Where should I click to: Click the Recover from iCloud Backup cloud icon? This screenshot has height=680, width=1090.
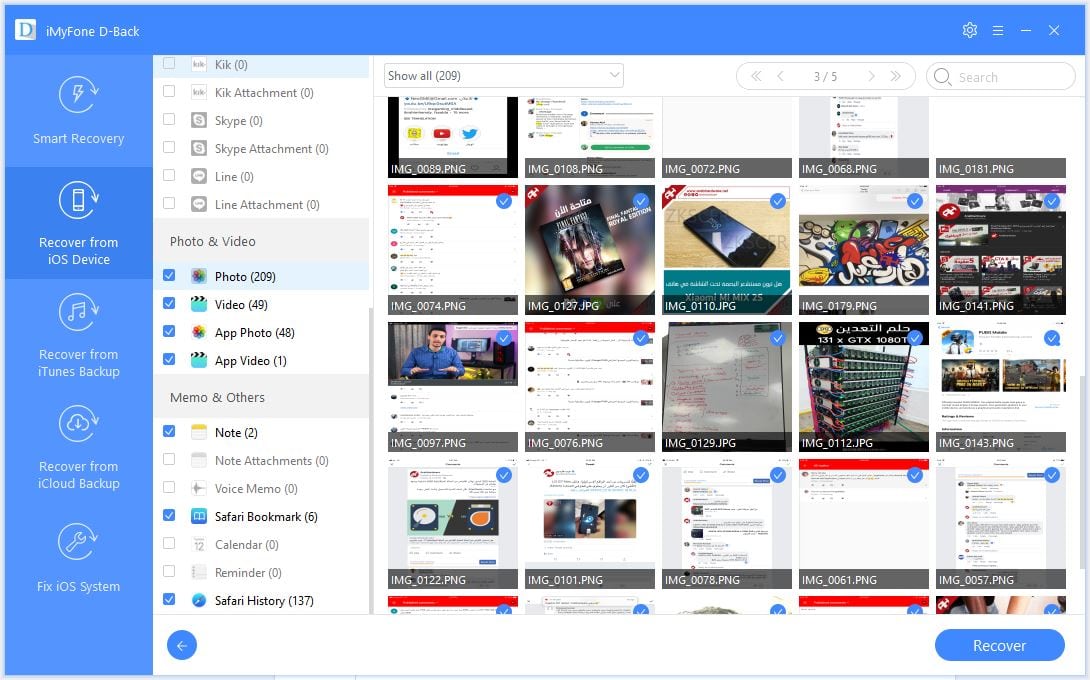79,424
